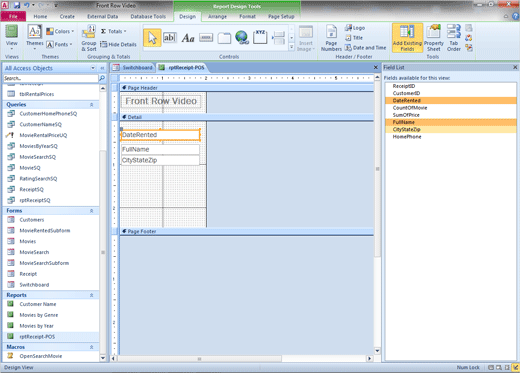Collapse the Queries group

92,105
